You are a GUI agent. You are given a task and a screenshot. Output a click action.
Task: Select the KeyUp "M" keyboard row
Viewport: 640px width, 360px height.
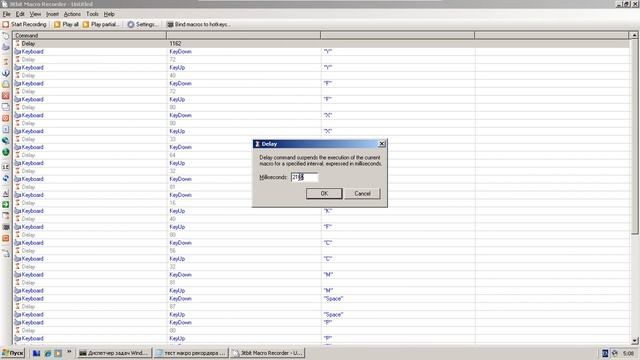tap(321, 291)
